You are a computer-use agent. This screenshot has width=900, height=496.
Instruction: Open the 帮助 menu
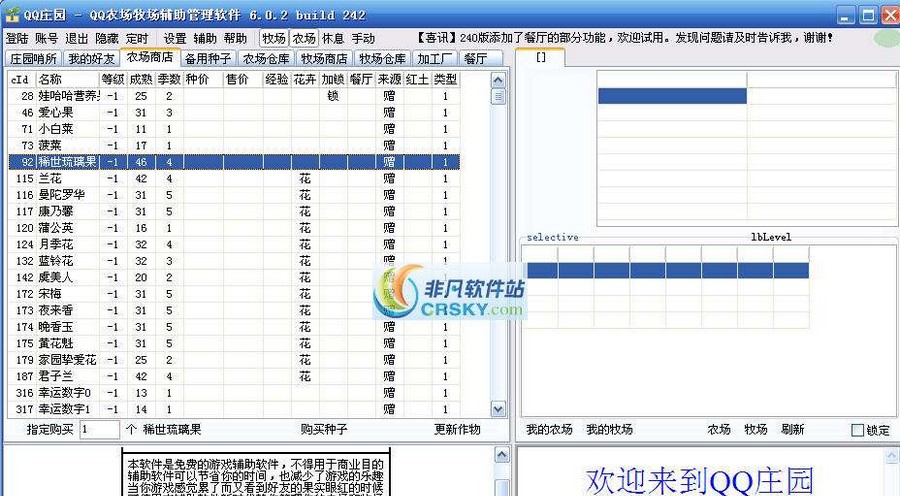click(235, 38)
